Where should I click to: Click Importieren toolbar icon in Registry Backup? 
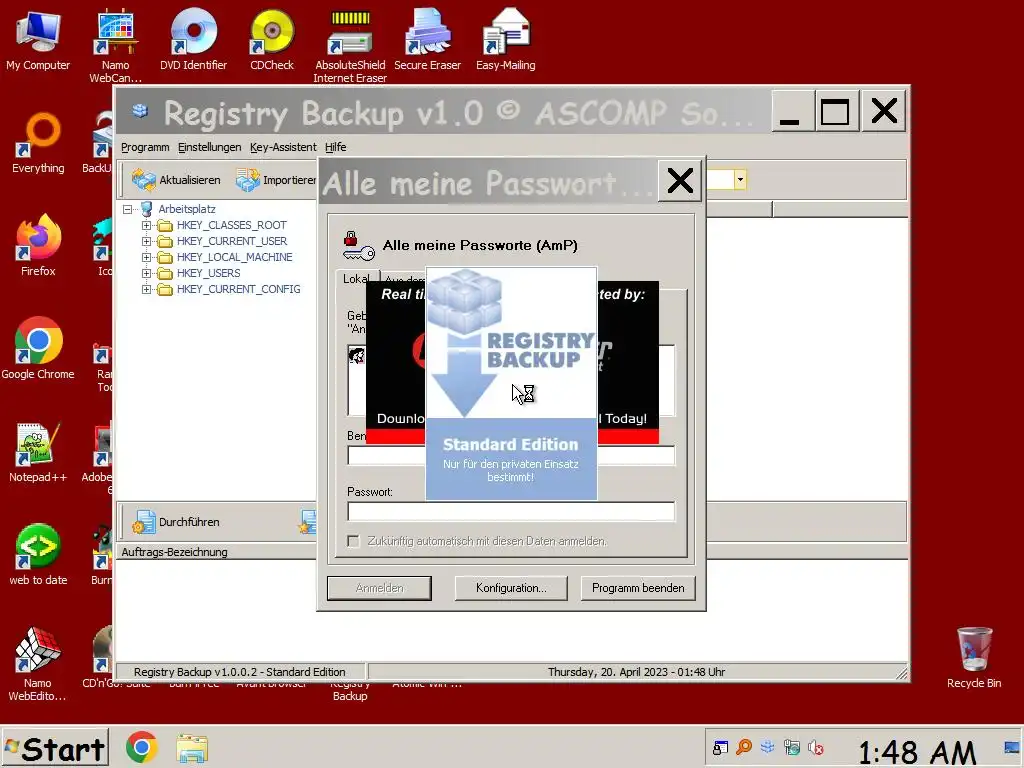pyautogui.click(x=248, y=180)
